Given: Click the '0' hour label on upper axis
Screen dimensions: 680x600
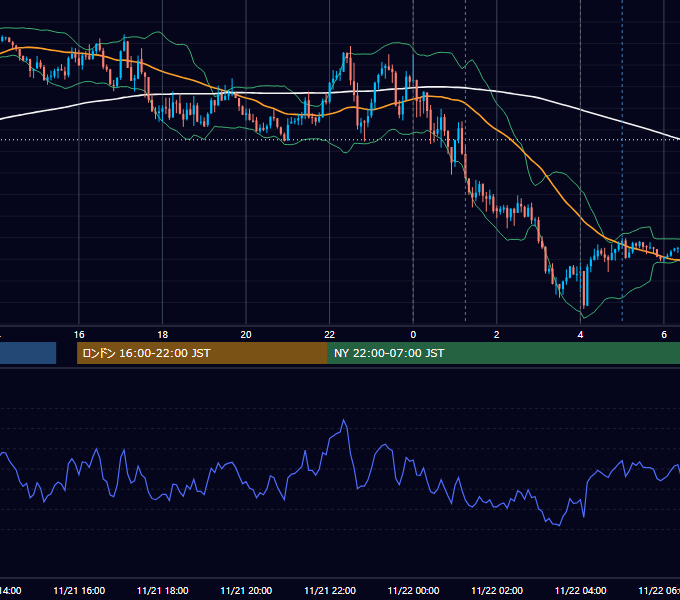Looking at the screenshot, I should click(x=413, y=335).
